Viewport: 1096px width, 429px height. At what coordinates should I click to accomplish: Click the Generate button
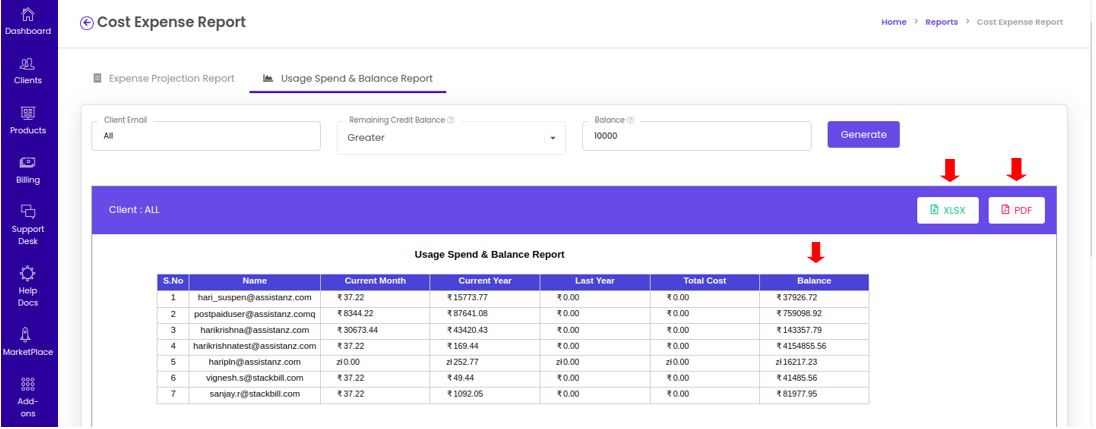(863, 135)
